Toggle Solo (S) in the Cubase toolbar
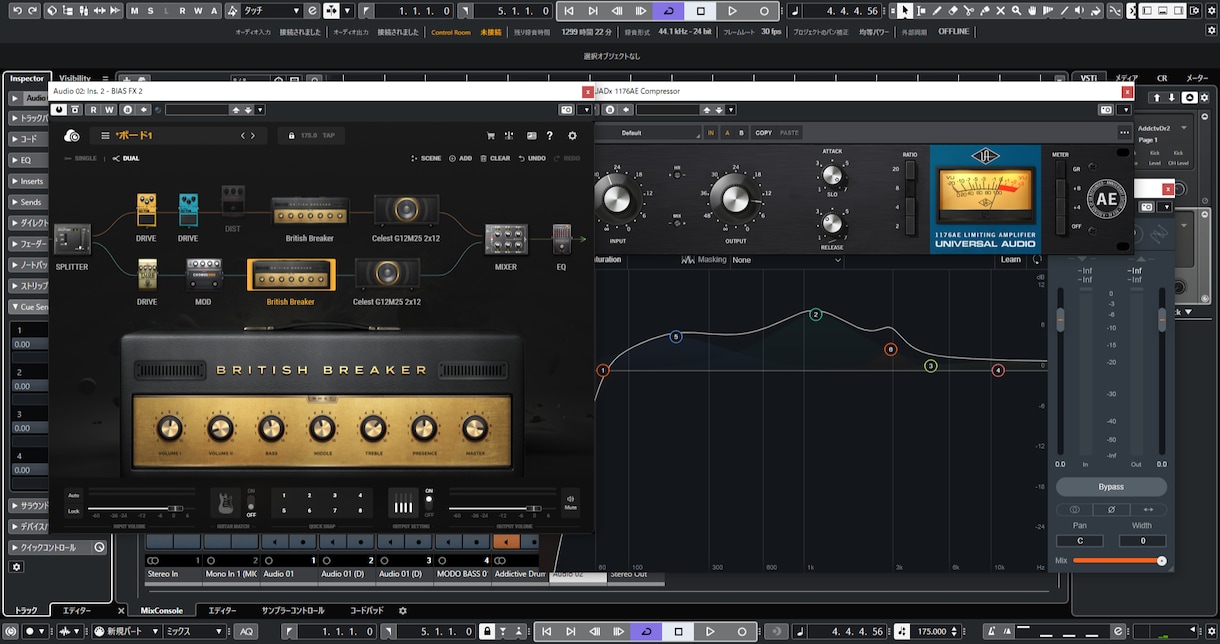This screenshot has width=1220, height=644. click(151, 11)
